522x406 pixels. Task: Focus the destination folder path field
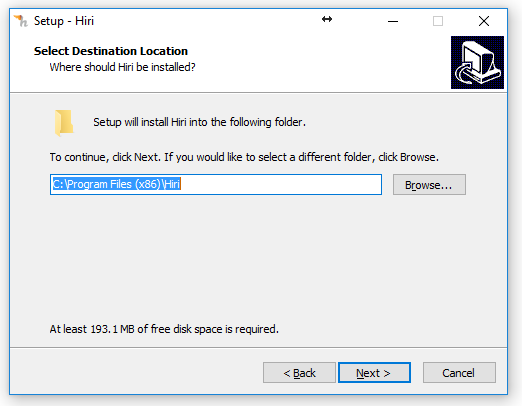(216, 184)
